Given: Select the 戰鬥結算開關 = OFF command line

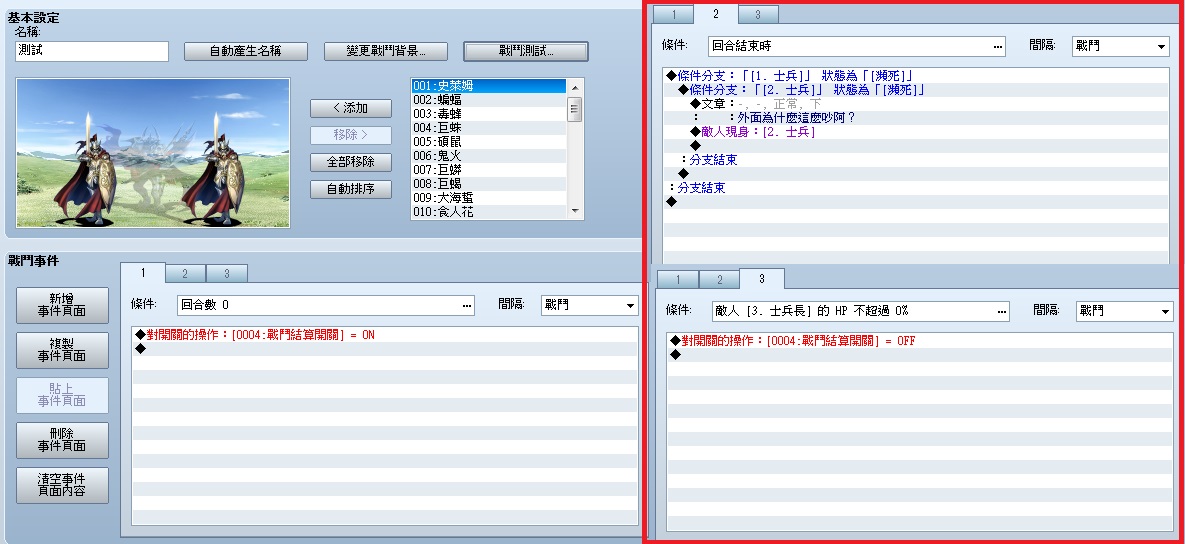Looking at the screenshot, I should tap(920, 341).
